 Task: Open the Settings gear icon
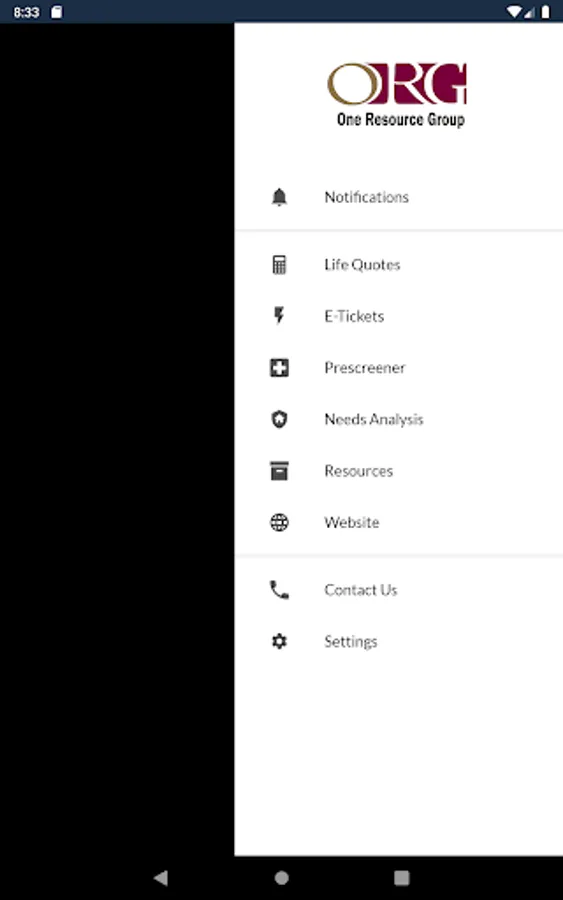pos(279,641)
